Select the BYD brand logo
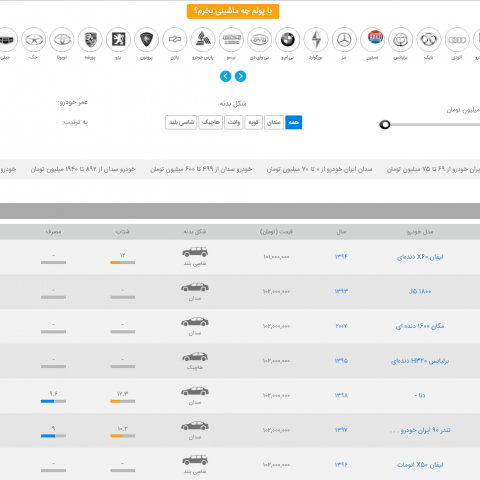The height and width of the screenshot is (480, 480). (x=259, y=40)
